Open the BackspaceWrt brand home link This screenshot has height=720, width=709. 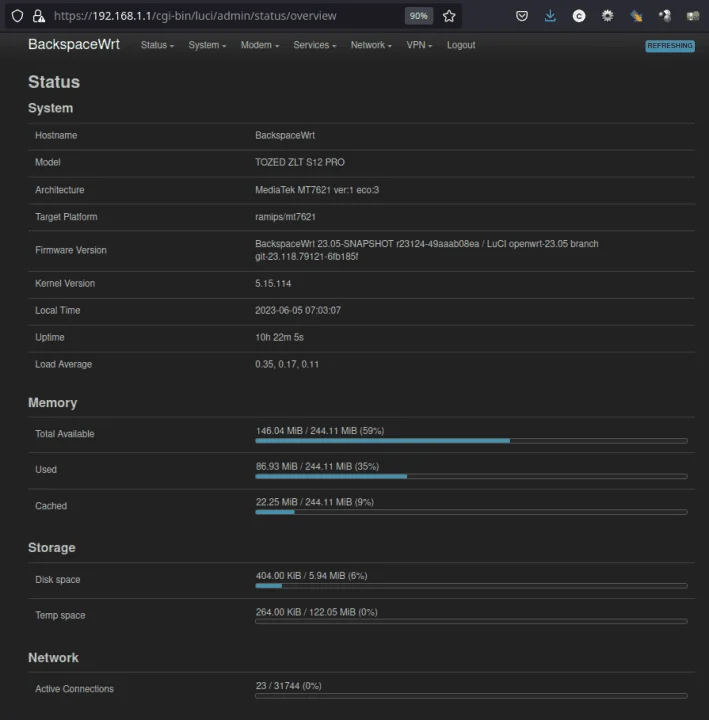point(74,45)
